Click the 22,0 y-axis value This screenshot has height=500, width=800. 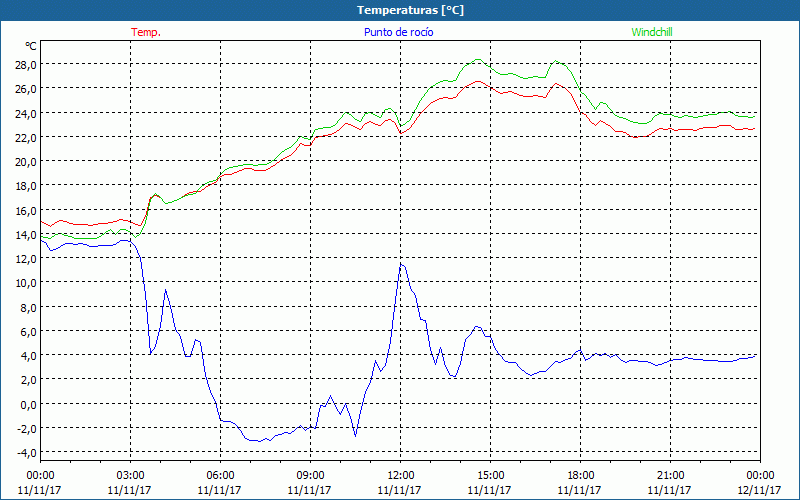[x=27, y=137]
